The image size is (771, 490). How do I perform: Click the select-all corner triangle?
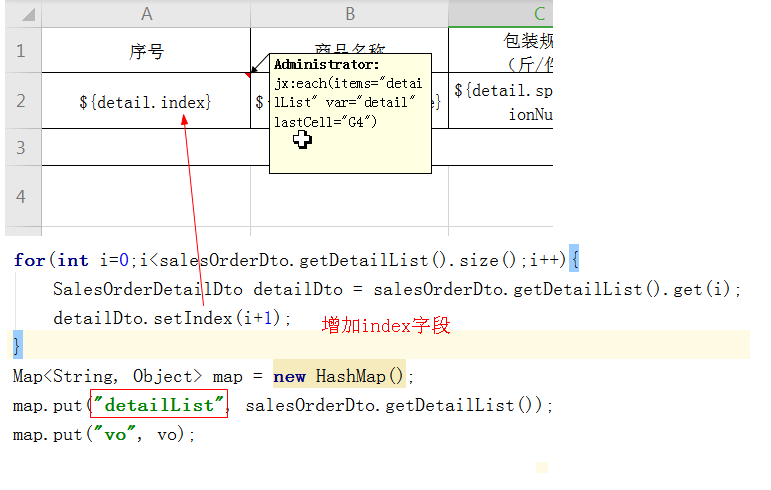click(x=29, y=14)
